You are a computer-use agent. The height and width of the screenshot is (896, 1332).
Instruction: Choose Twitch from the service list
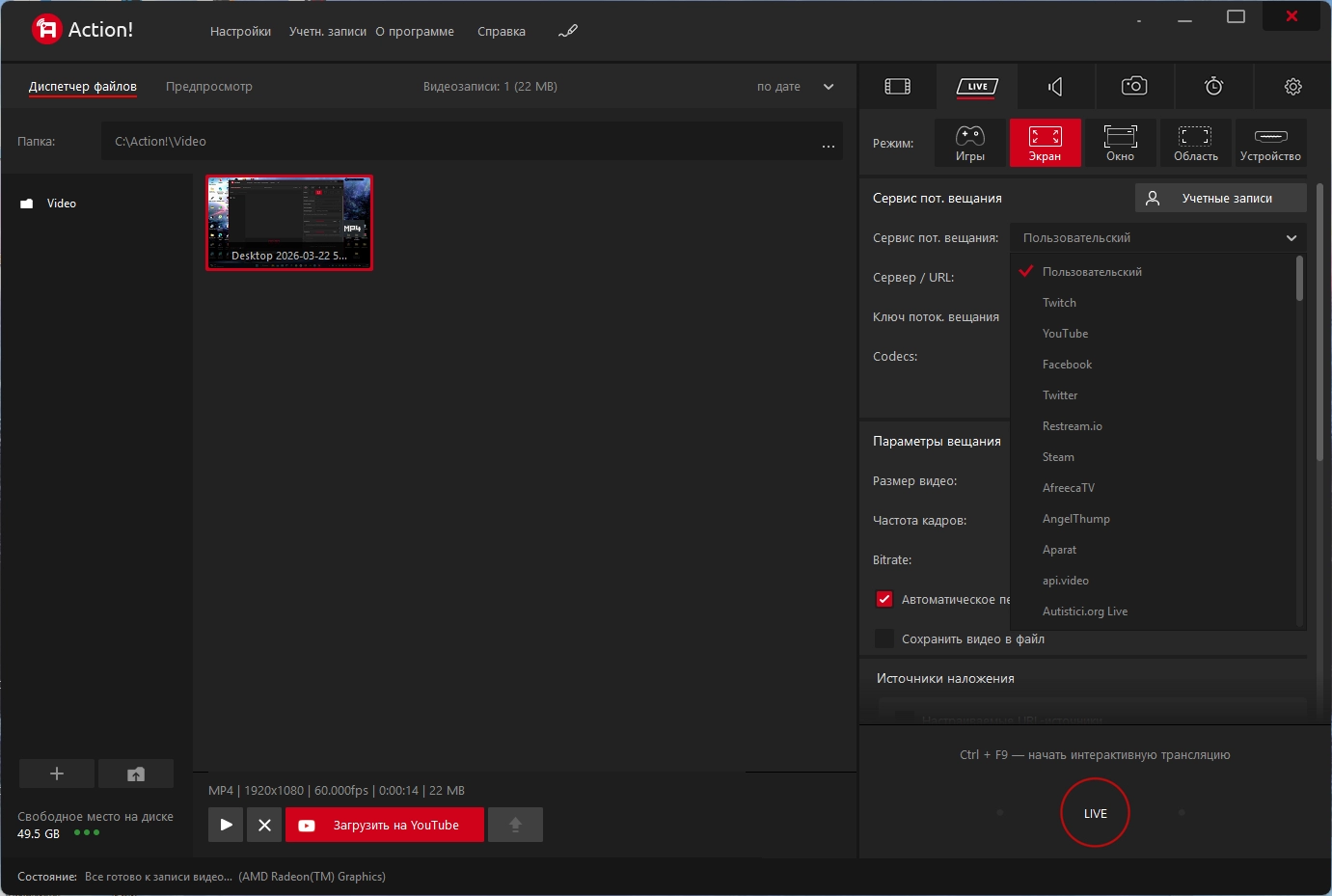pos(1059,303)
